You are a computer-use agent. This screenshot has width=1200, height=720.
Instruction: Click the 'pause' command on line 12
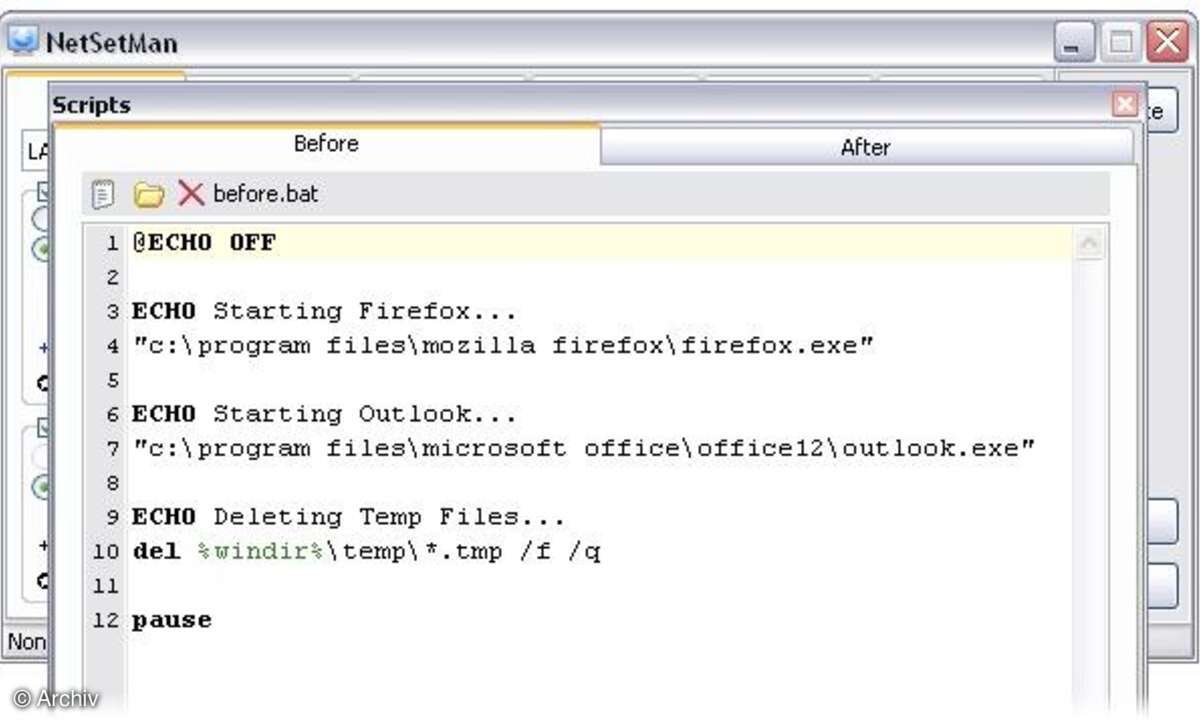[172, 620]
